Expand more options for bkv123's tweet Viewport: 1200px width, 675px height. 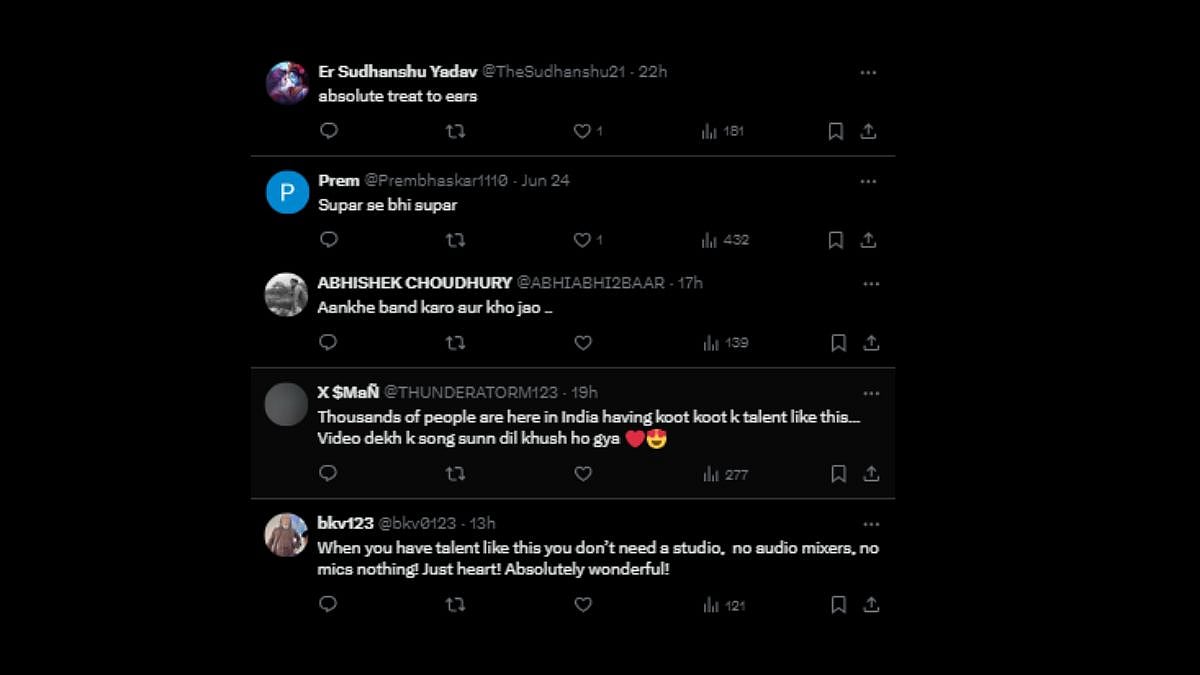click(x=871, y=523)
